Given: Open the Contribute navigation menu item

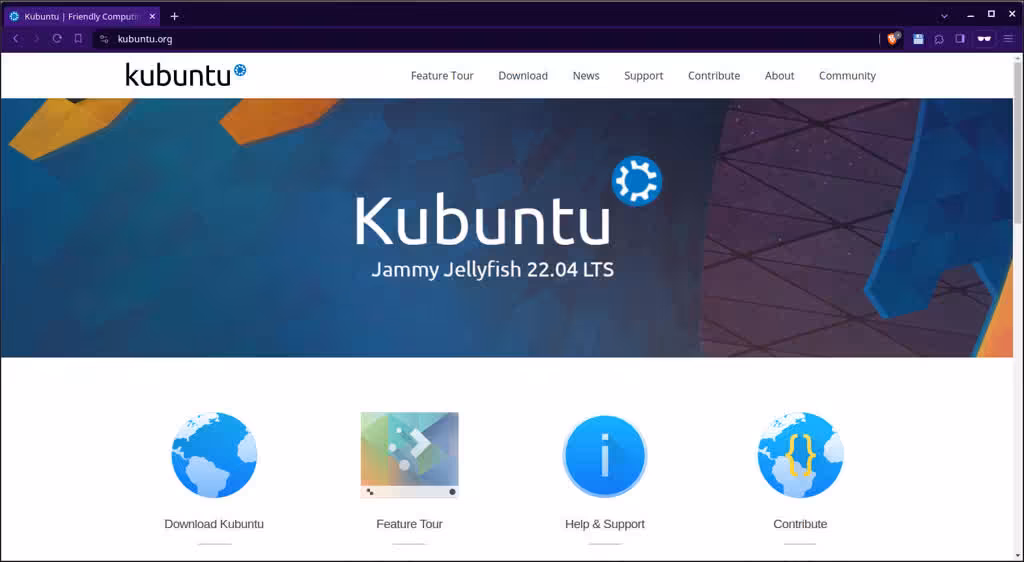Looking at the screenshot, I should coord(714,76).
